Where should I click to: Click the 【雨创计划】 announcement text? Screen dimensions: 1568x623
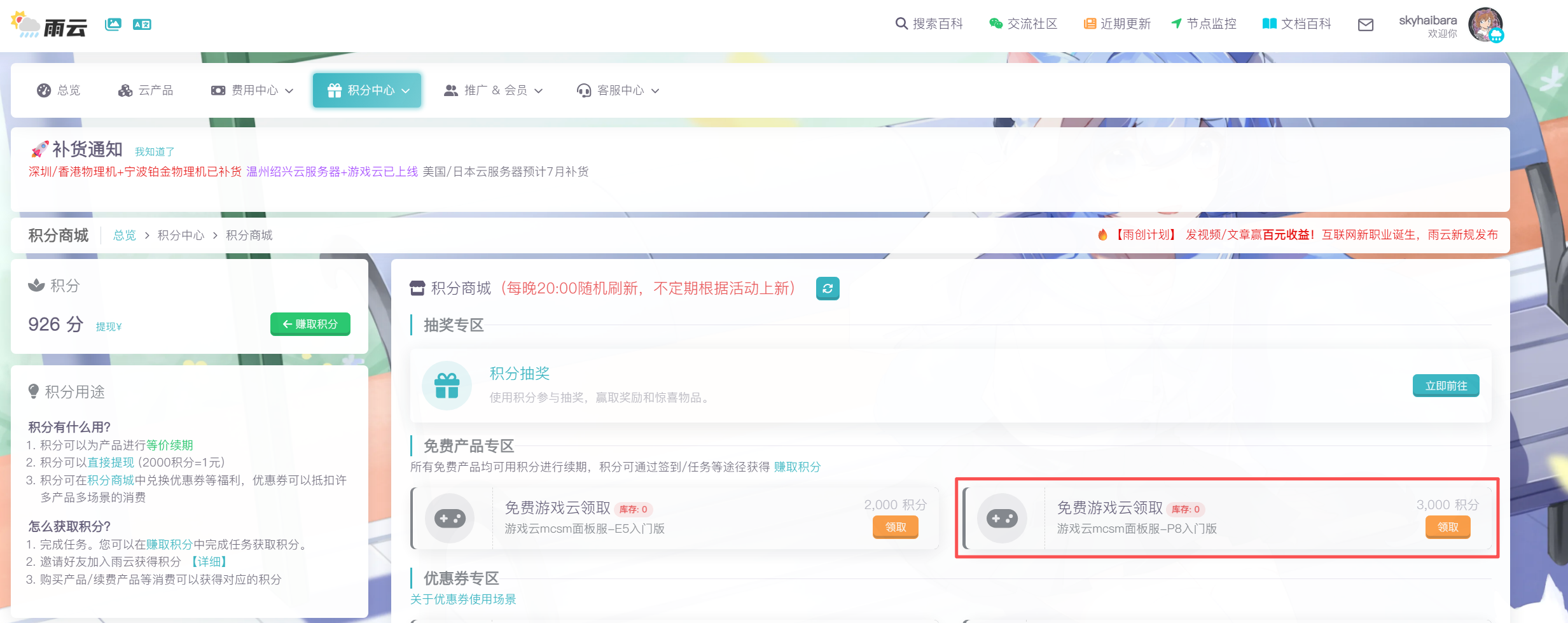[x=1146, y=235]
